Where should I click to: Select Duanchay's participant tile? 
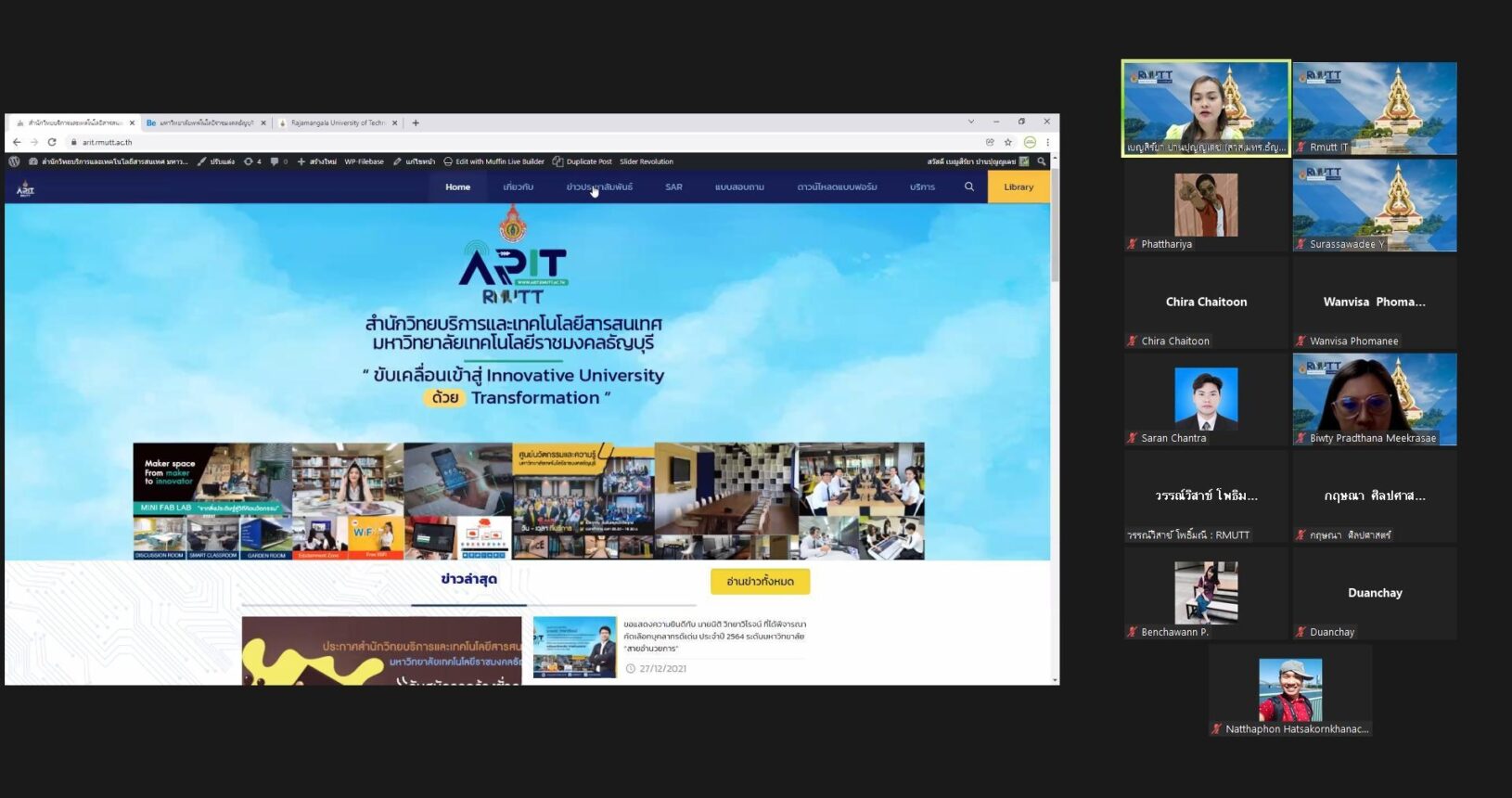pyautogui.click(x=1375, y=593)
